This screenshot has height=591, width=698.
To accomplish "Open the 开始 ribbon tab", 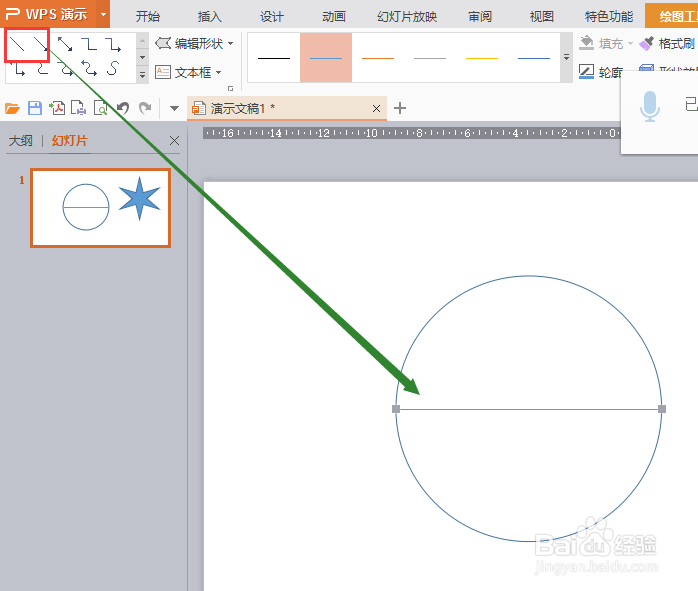I will coord(147,16).
